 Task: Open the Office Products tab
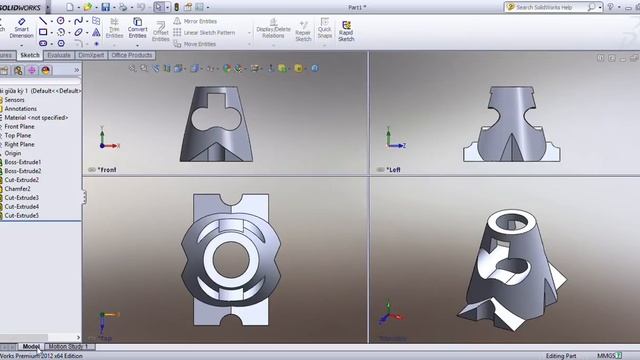point(131,55)
